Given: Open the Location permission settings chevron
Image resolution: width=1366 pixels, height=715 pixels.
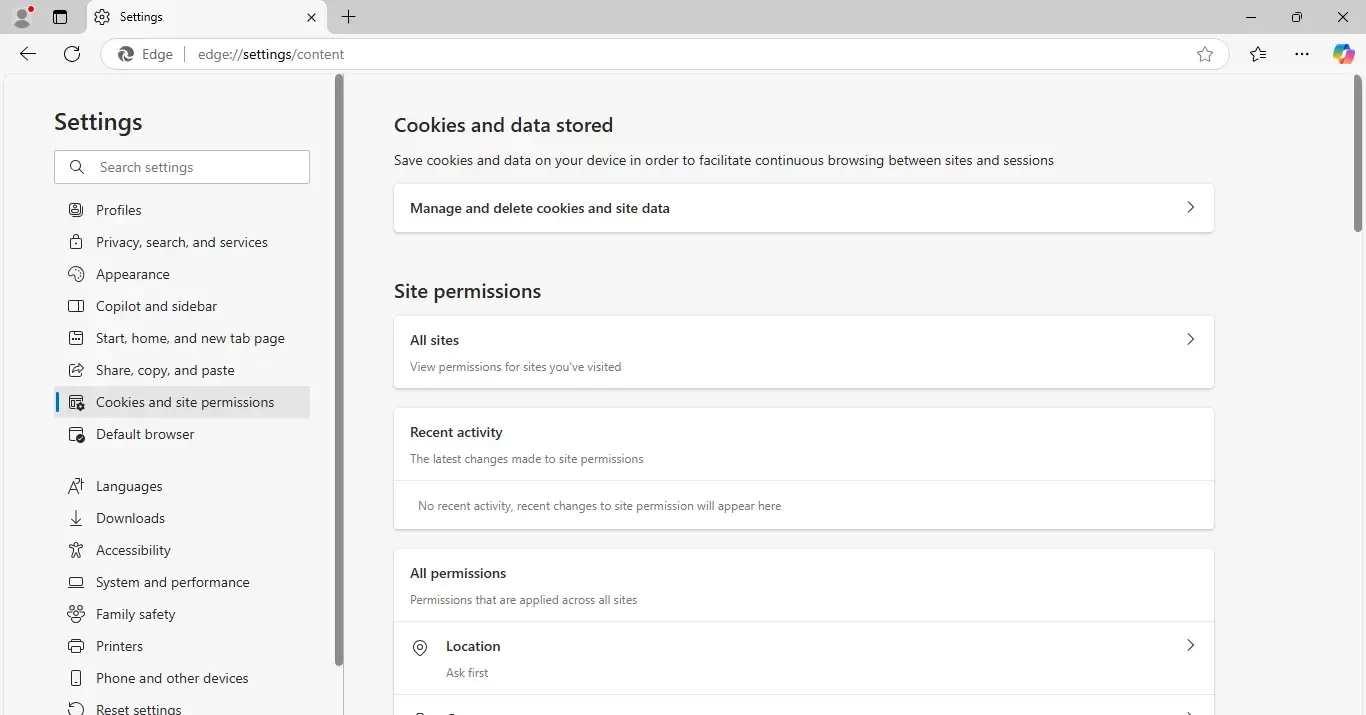Looking at the screenshot, I should pos(1190,646).
